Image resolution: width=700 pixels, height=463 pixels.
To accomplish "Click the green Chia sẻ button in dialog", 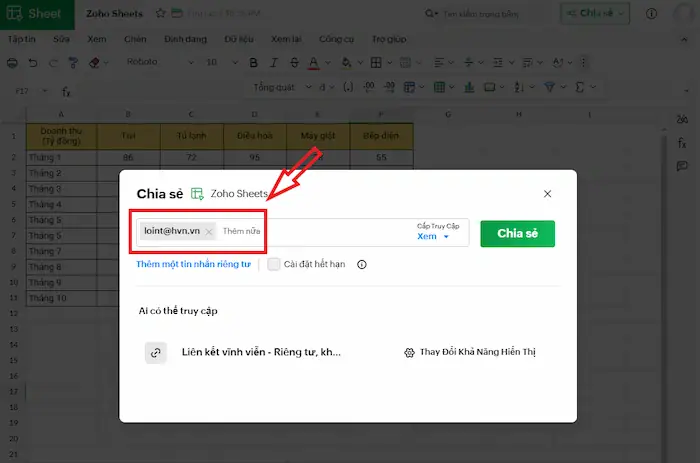I will (517, 234).
